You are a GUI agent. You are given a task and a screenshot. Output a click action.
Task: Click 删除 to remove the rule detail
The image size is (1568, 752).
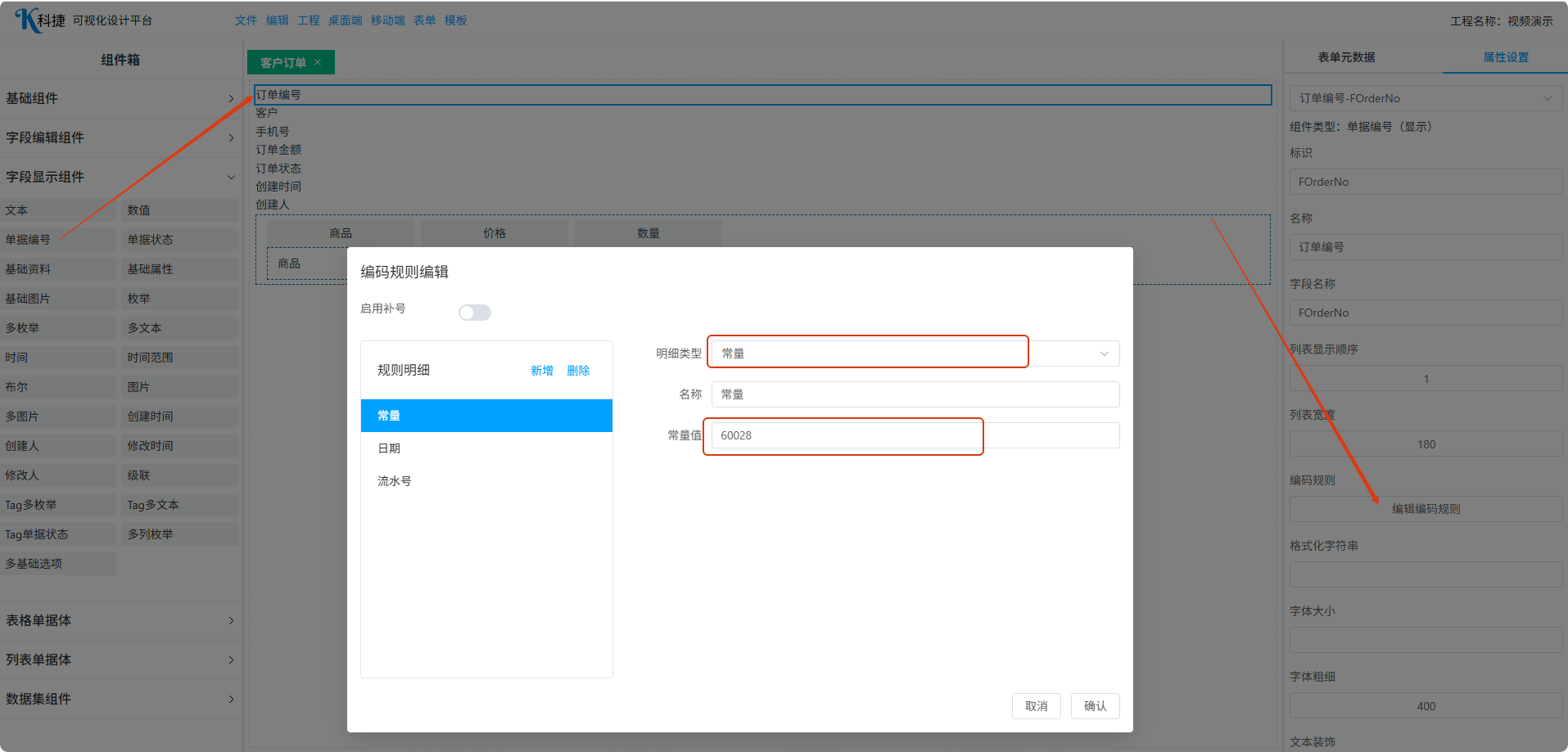tap(578, 371)
